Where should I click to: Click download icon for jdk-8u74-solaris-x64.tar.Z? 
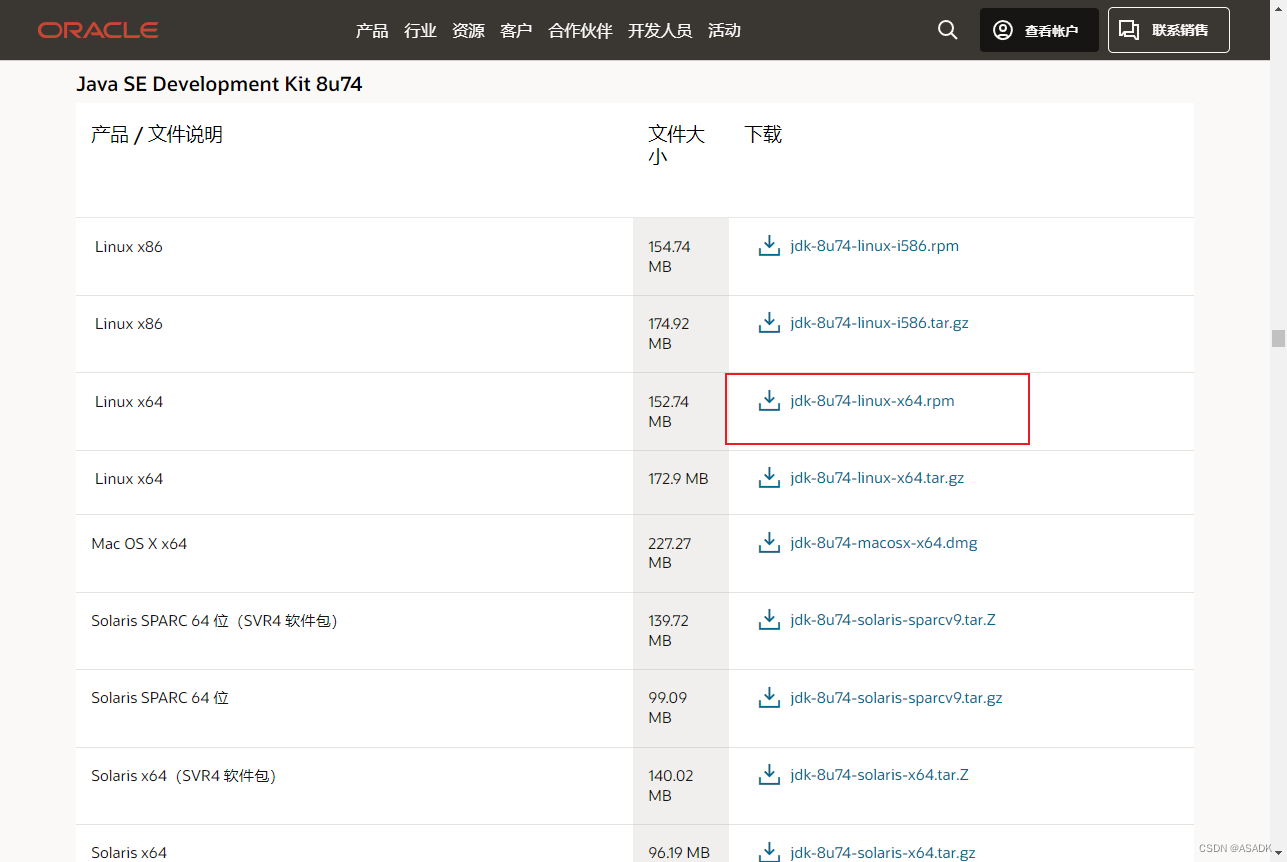pyautogui.click(x=769, y=775)
